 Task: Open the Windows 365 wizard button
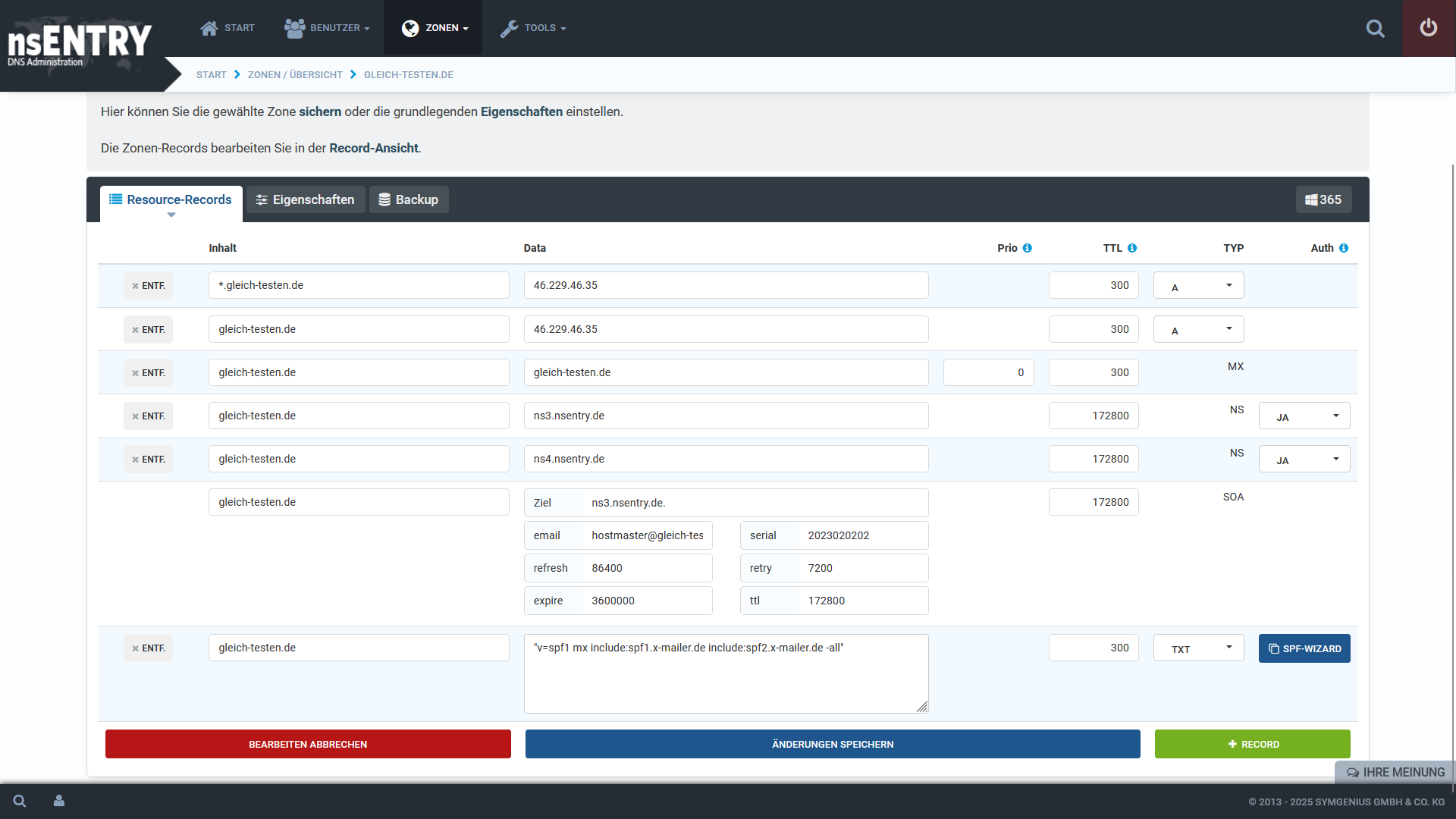(x=1323, y=199)
